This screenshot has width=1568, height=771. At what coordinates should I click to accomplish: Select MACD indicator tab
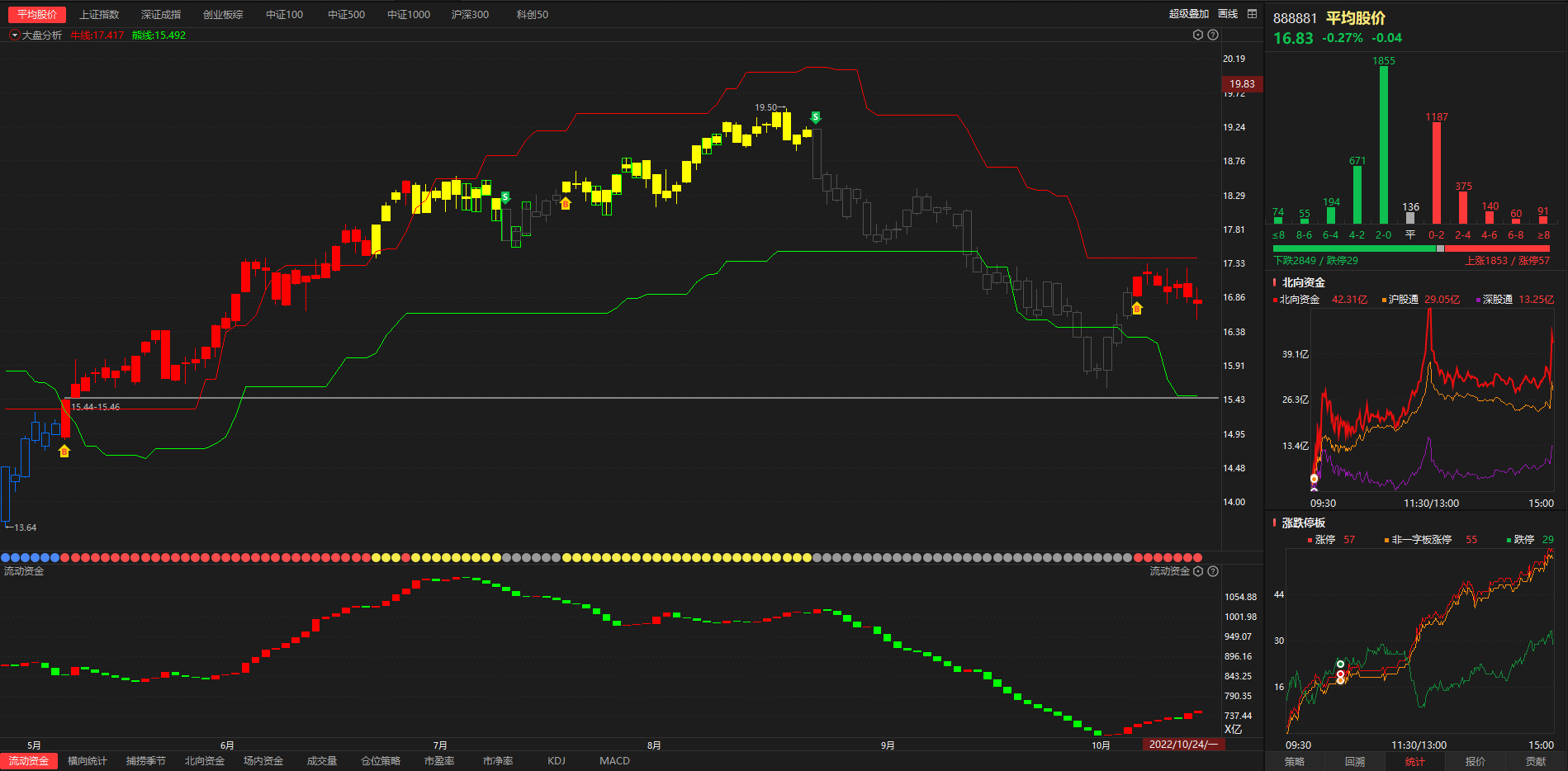pyautogui.click(x=614, y=761)
